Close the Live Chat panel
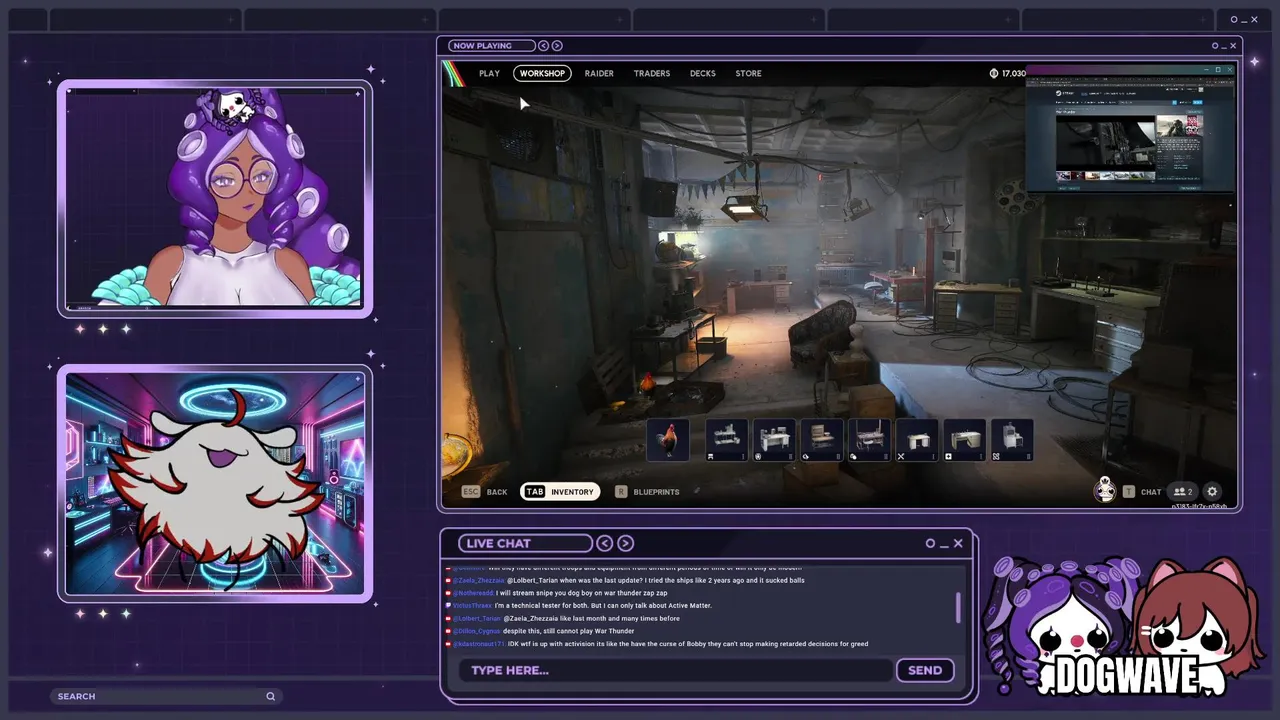The height and width of the screenshot is (720, 1280). pos(958,543)
